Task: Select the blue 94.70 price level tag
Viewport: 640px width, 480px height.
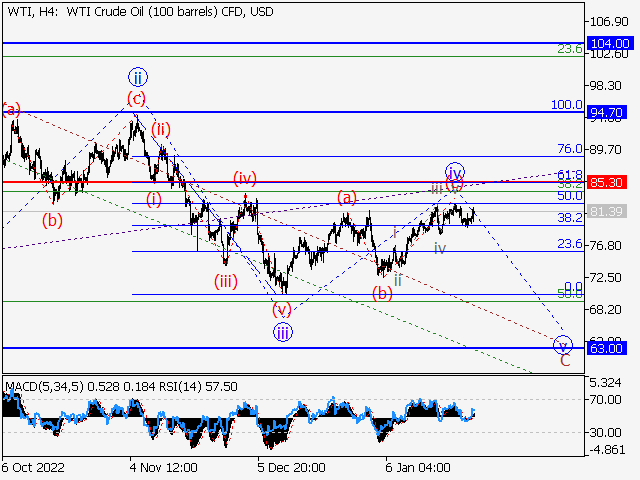Action: (607, 112)
